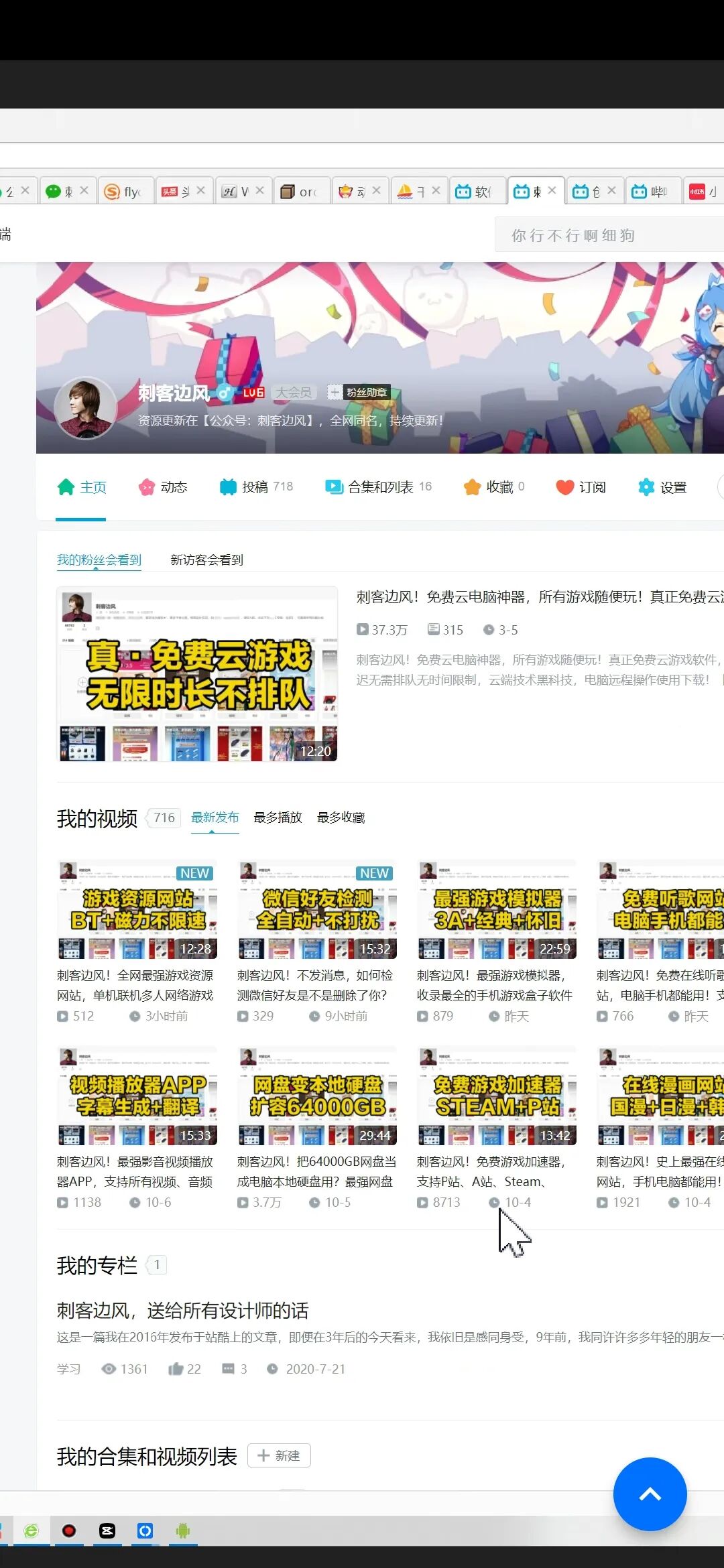Viewport: 724px width, 1568px height.
Task: Click the article view count eye icon
Action: point(109,1369)
